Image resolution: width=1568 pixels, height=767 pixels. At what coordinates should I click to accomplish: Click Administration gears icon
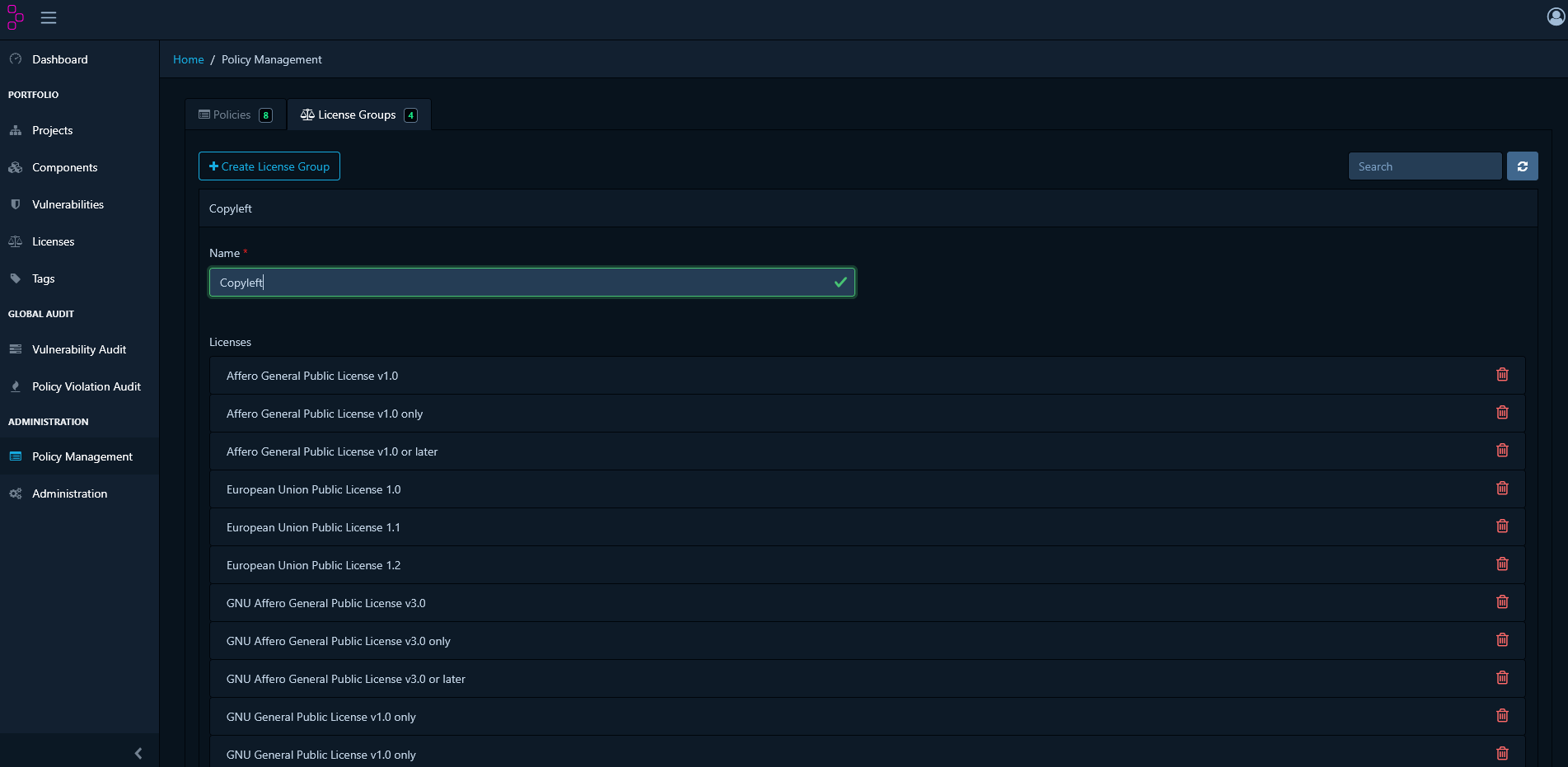16,493
